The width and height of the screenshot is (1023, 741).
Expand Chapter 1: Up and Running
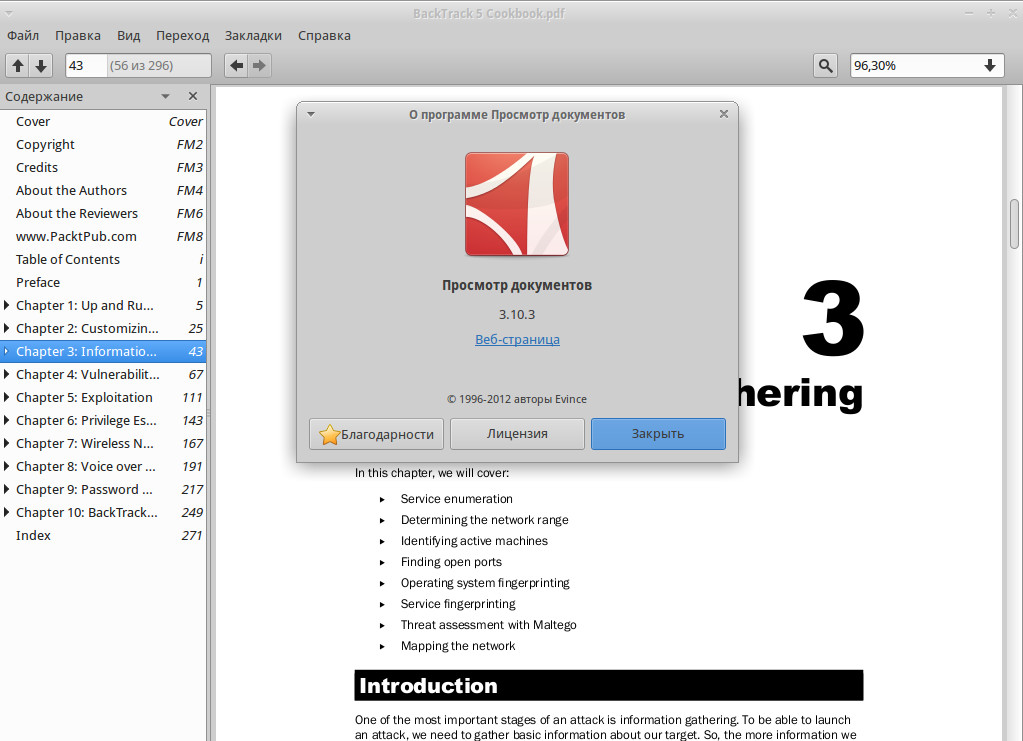tap(7, 305)
